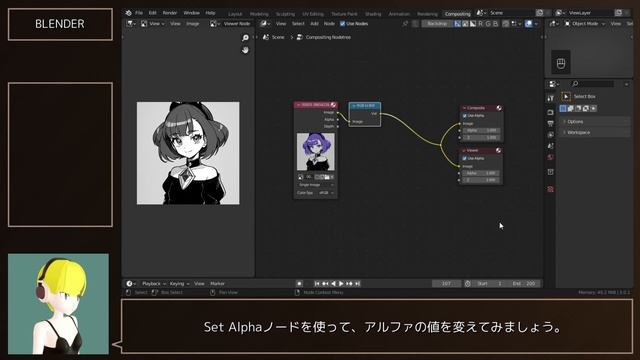
Task: Expand the Workspace panel
Action: (x=595, y=133)
